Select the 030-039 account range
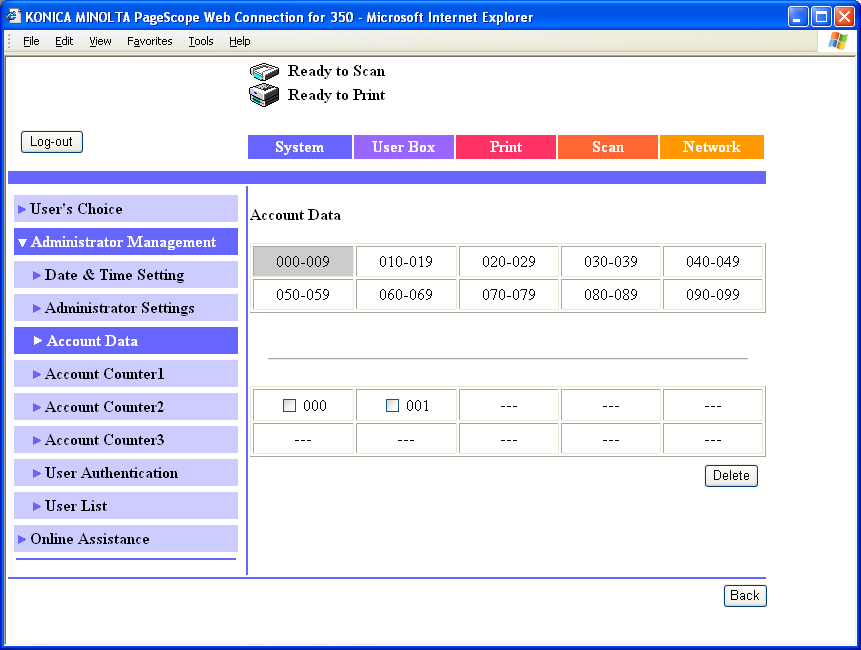Image resolution: width=861 pixels, height=650 pixels. [x=611, y=261]
